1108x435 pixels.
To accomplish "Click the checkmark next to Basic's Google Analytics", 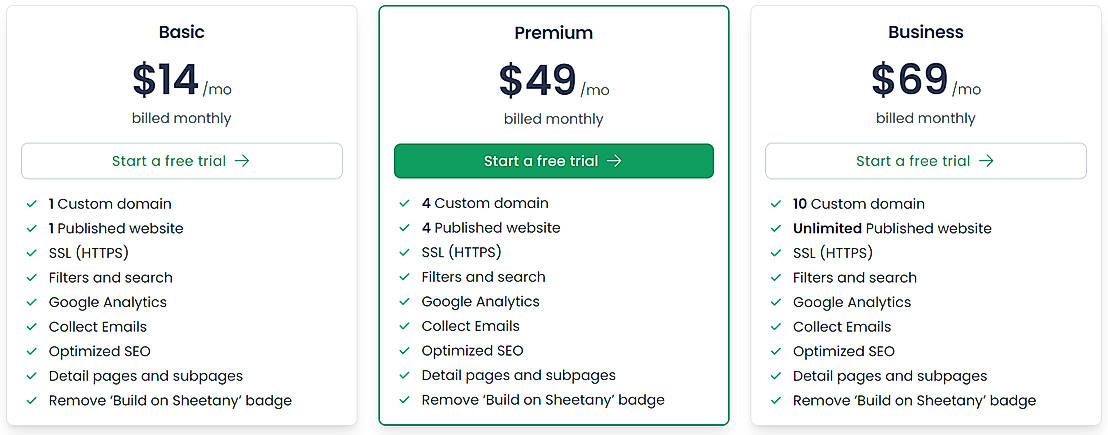I will point(32,302).
